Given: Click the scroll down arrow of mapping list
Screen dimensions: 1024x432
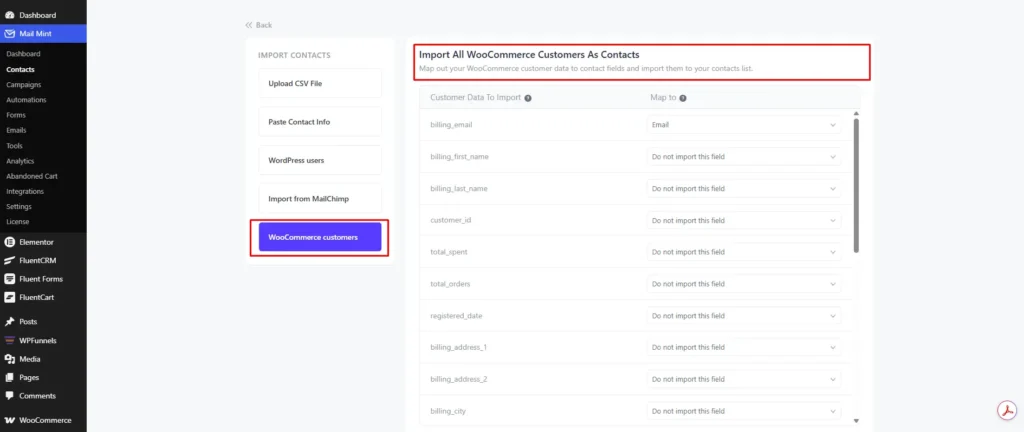Looking at the screenshot, I should point(856,421).
